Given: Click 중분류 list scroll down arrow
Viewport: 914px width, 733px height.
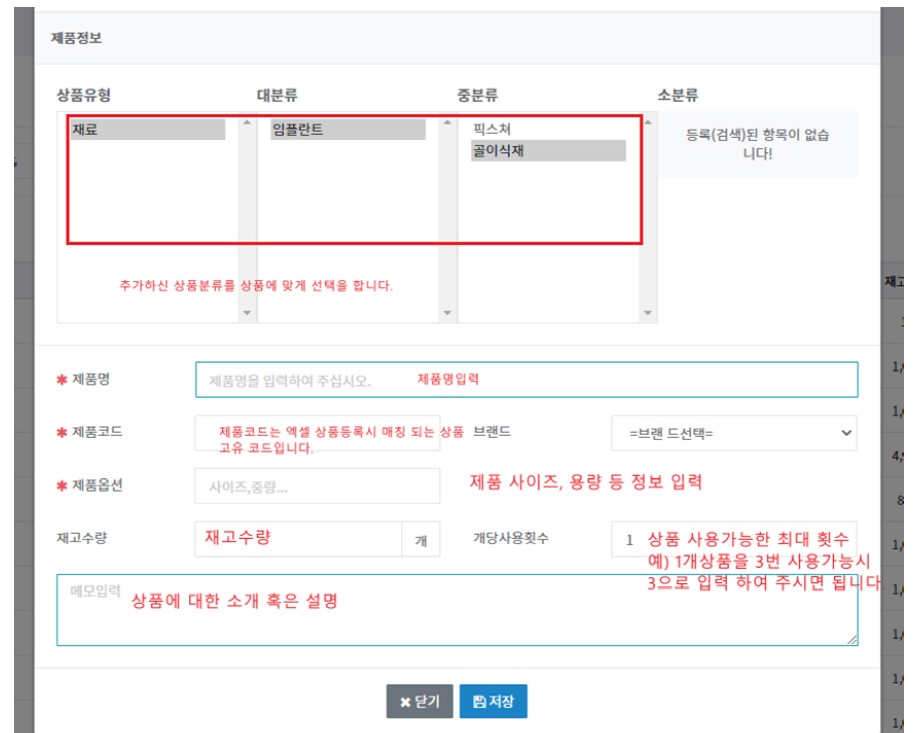Looking at the screenshot, I should click(x=647, y=313).
